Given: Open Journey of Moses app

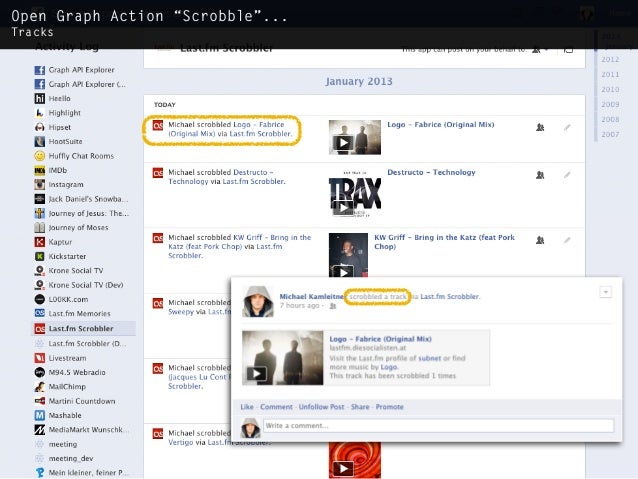Looking at the screenshot, I should click(78, 227).
